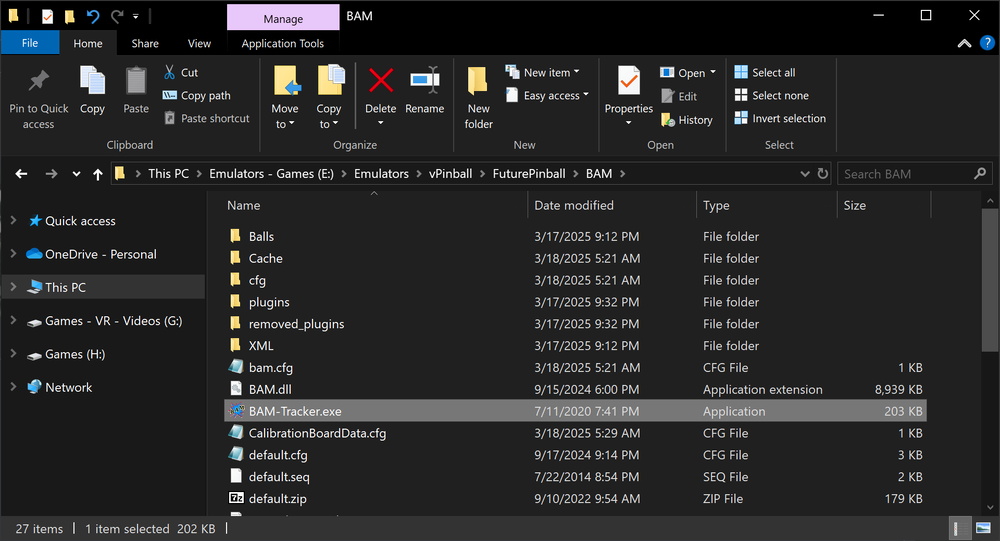Click the Manage contextual tab
Screen dimensions: 1000x541
[x=283, y=19]
